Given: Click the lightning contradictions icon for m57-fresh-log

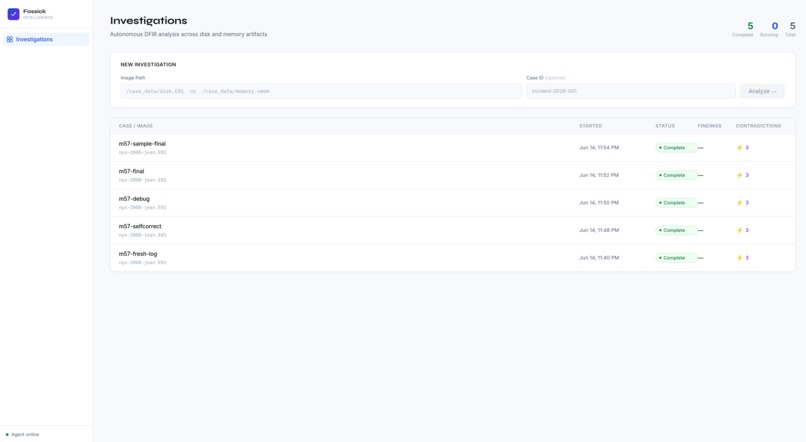Looking at the screenshot, I should point(740,257).
